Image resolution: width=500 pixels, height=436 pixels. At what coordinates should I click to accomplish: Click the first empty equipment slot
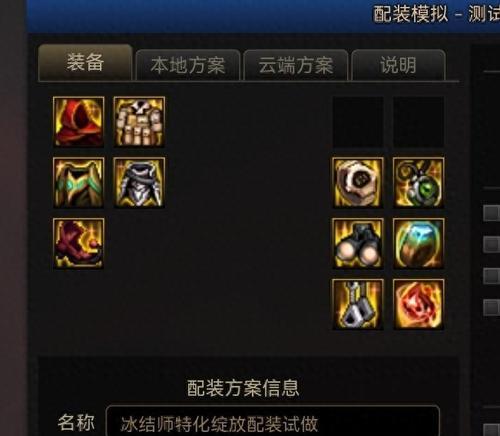358,122
